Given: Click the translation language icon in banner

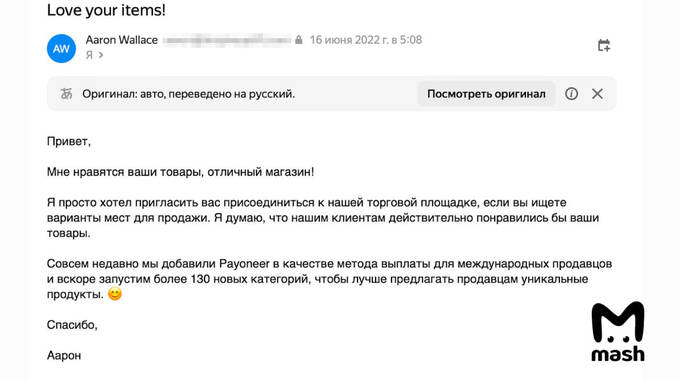Looking at the screenshot, I should click(x=66, y=94).
